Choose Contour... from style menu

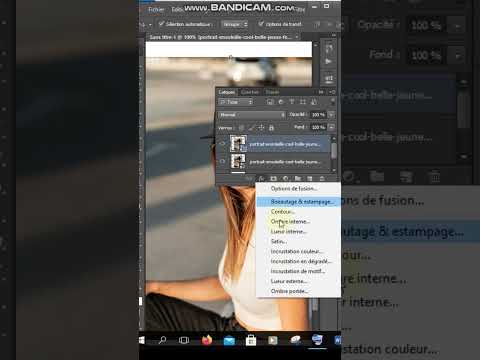[x=298, y=212]
